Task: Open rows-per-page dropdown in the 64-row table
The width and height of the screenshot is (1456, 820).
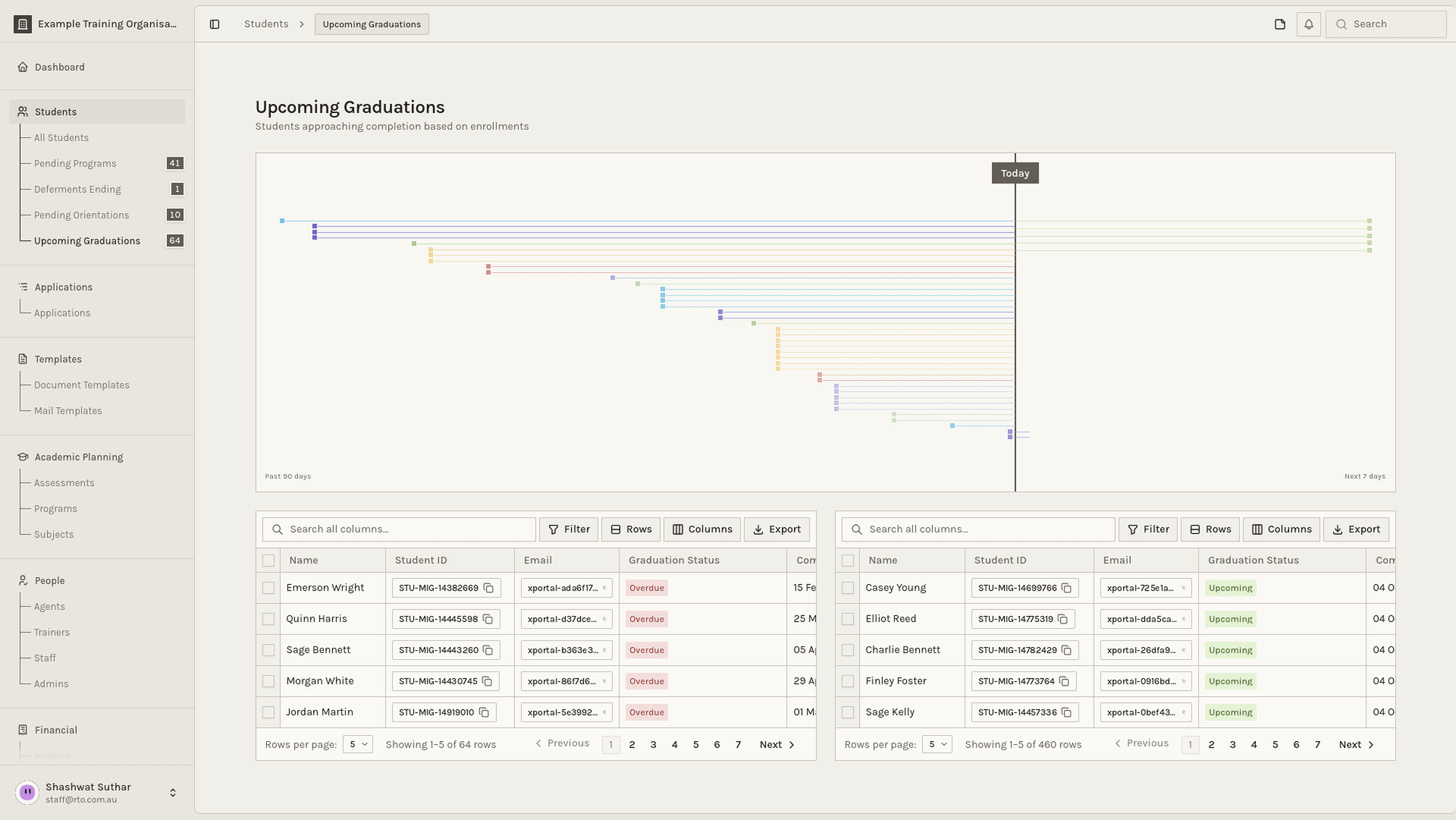Action: [358, 744]
